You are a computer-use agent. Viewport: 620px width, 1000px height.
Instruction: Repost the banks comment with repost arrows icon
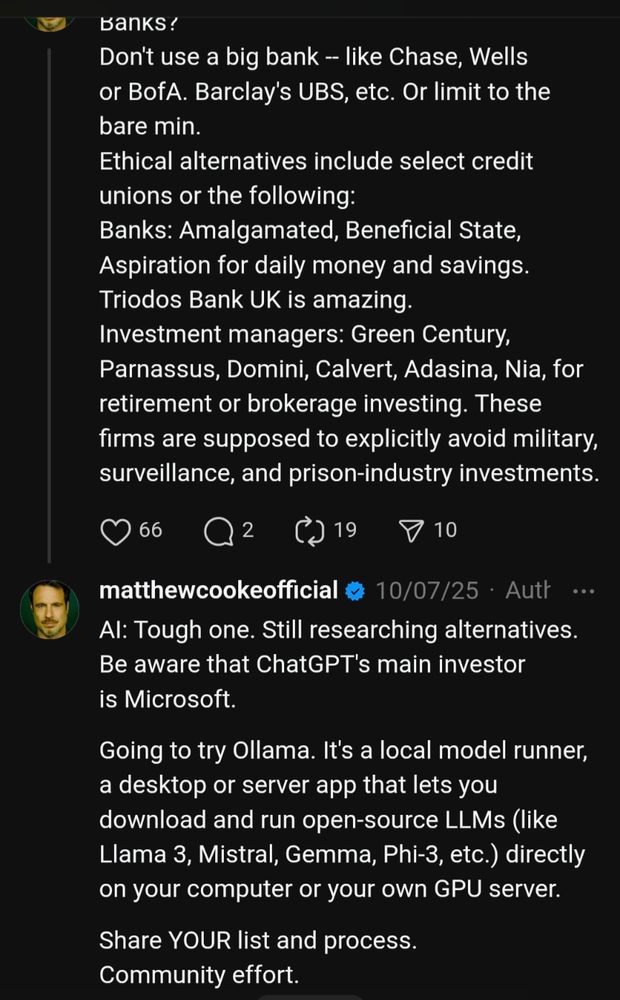pos(311,530)
